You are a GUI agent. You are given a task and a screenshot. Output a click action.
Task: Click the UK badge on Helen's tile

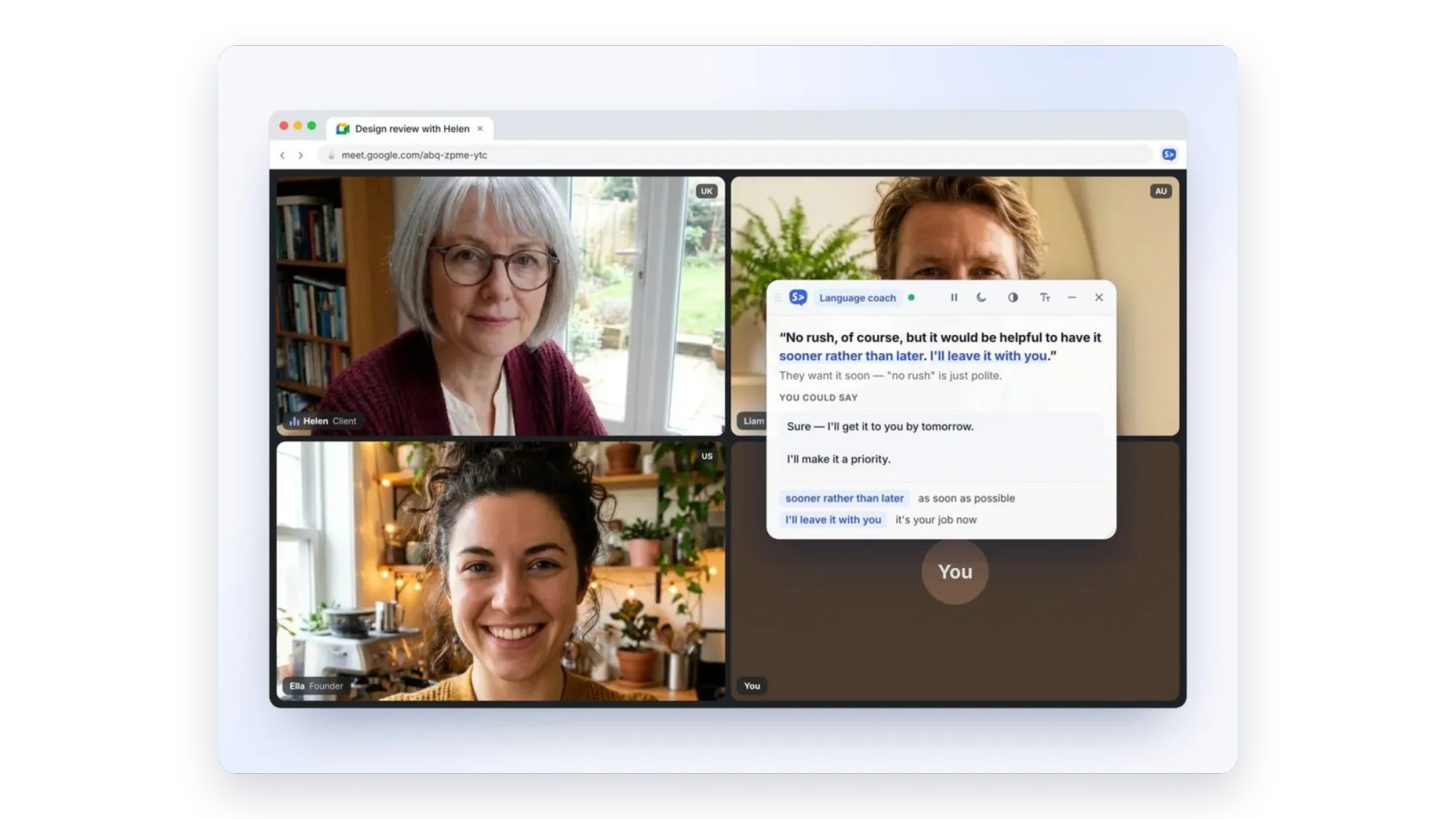706,191
